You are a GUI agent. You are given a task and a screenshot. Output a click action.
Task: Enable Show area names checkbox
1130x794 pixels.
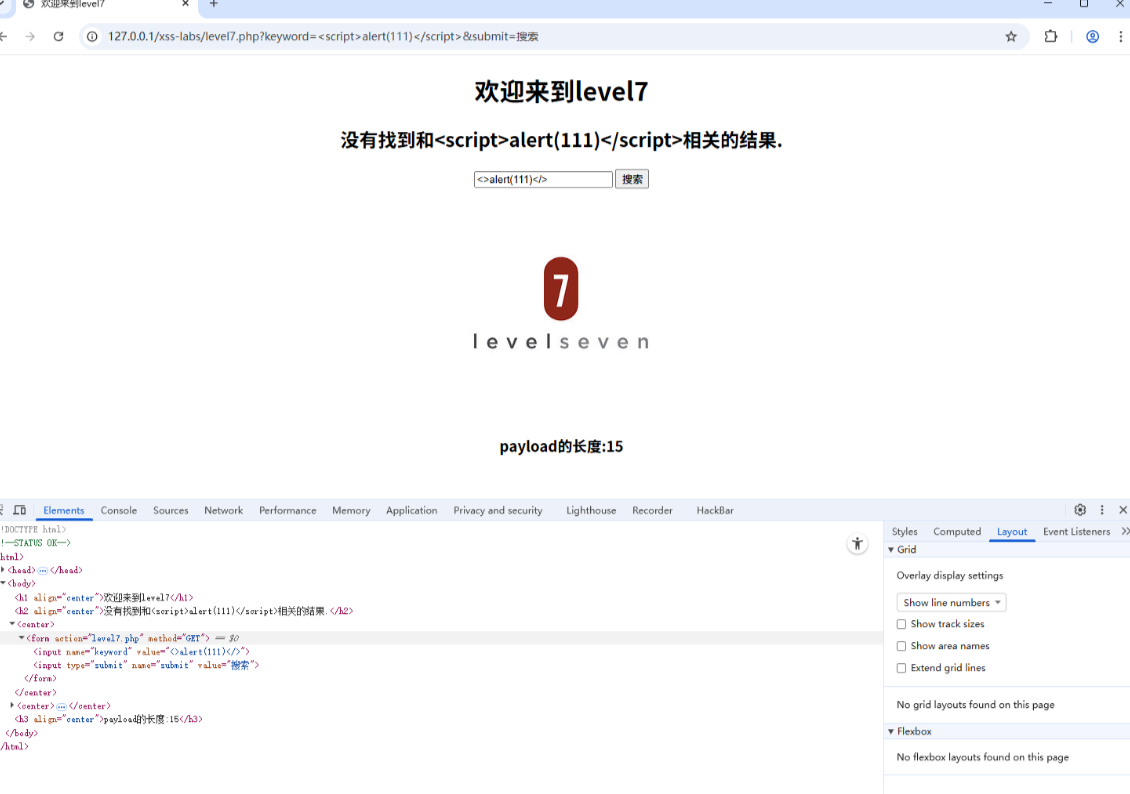(x=902, y=646)
